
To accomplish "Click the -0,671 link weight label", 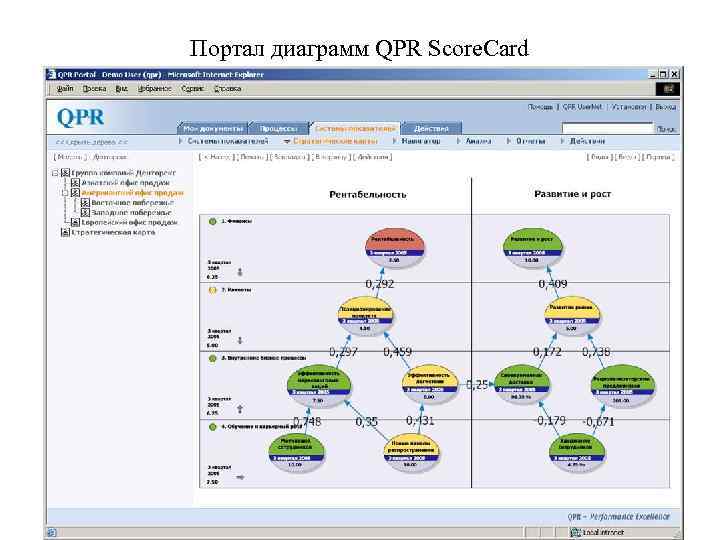I will click(598, 421).
